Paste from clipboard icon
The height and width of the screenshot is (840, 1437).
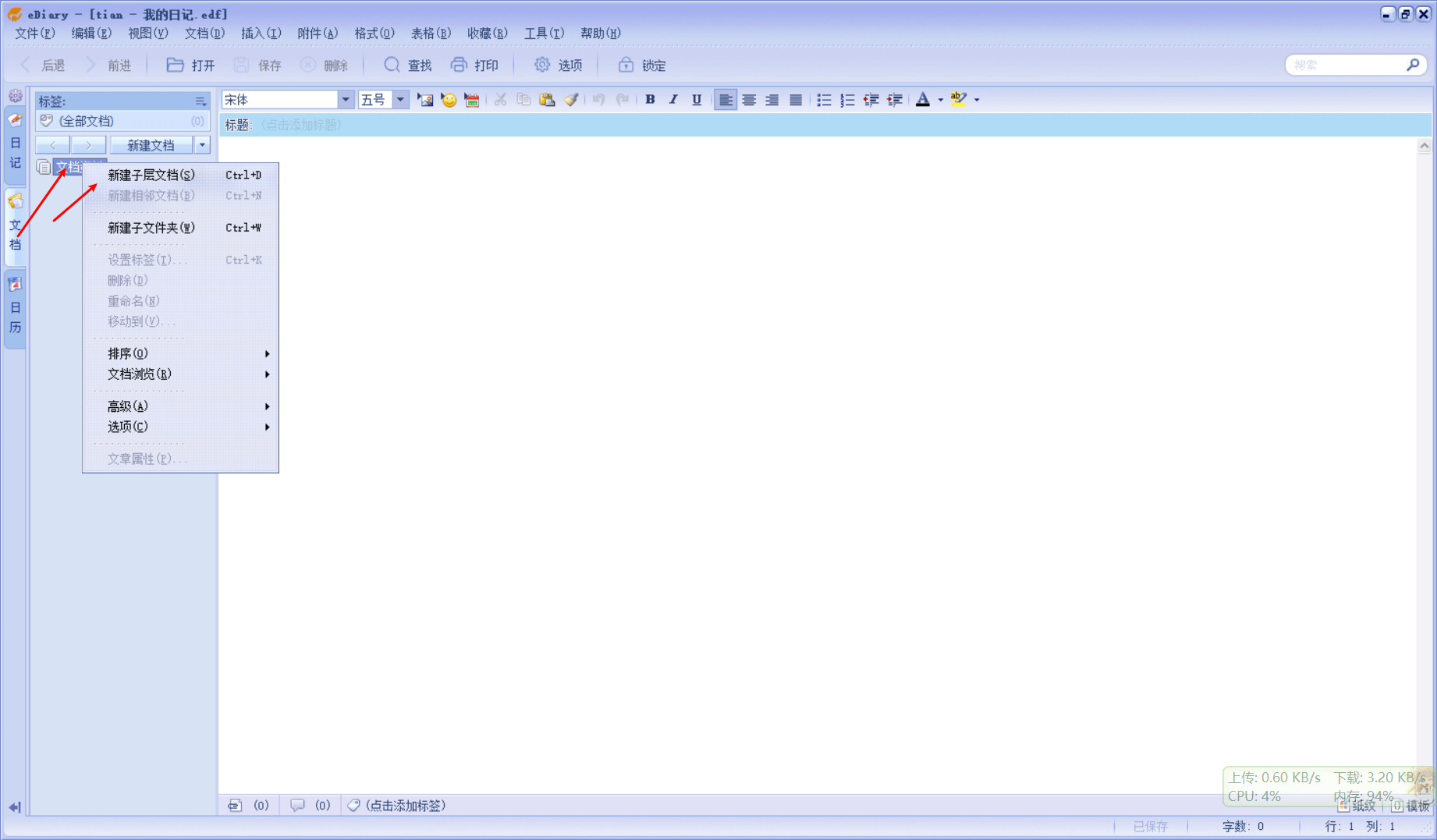click(x=547, y=100)
